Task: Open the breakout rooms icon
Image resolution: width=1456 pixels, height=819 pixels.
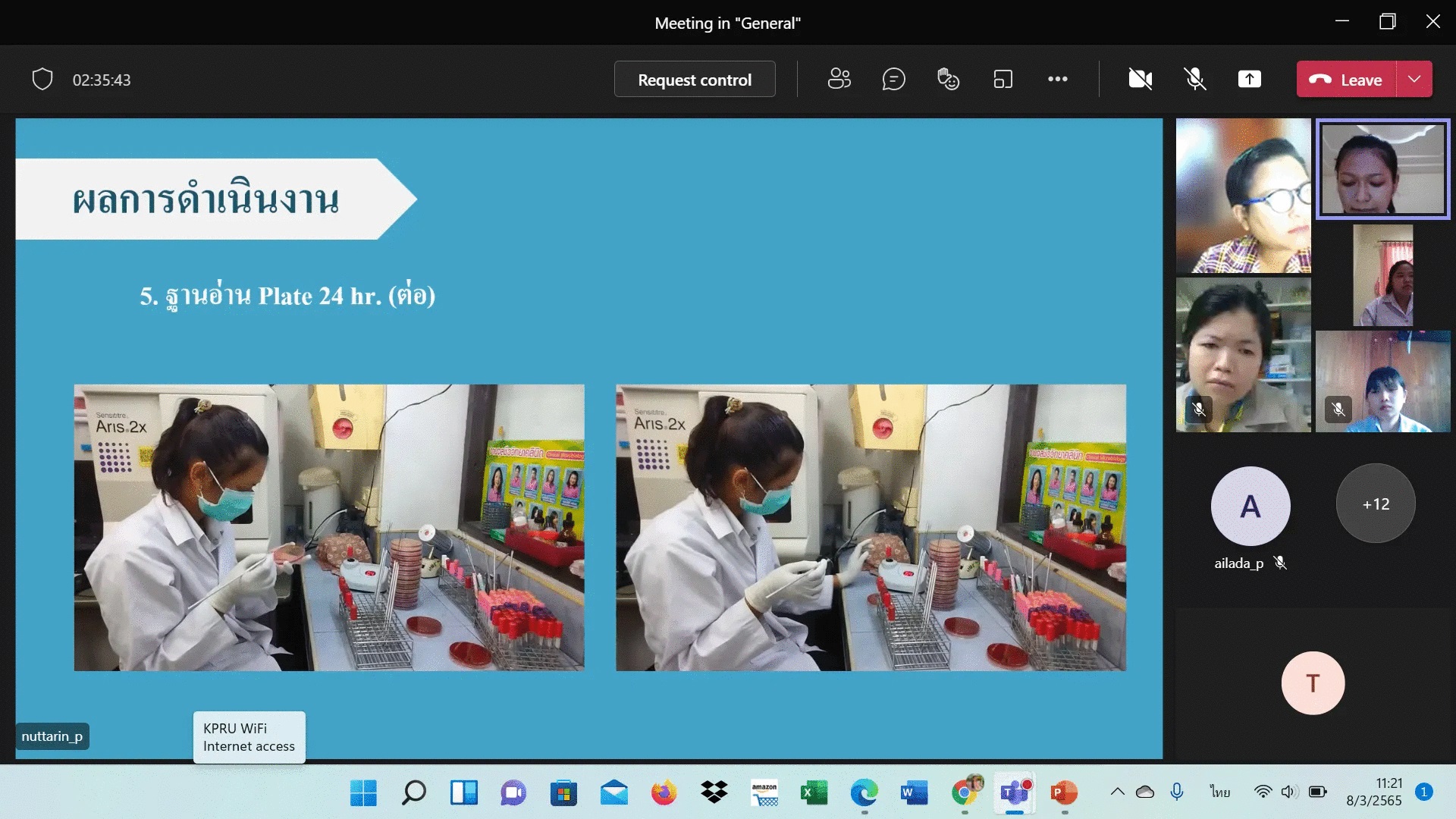Action: pos(1003,79)
